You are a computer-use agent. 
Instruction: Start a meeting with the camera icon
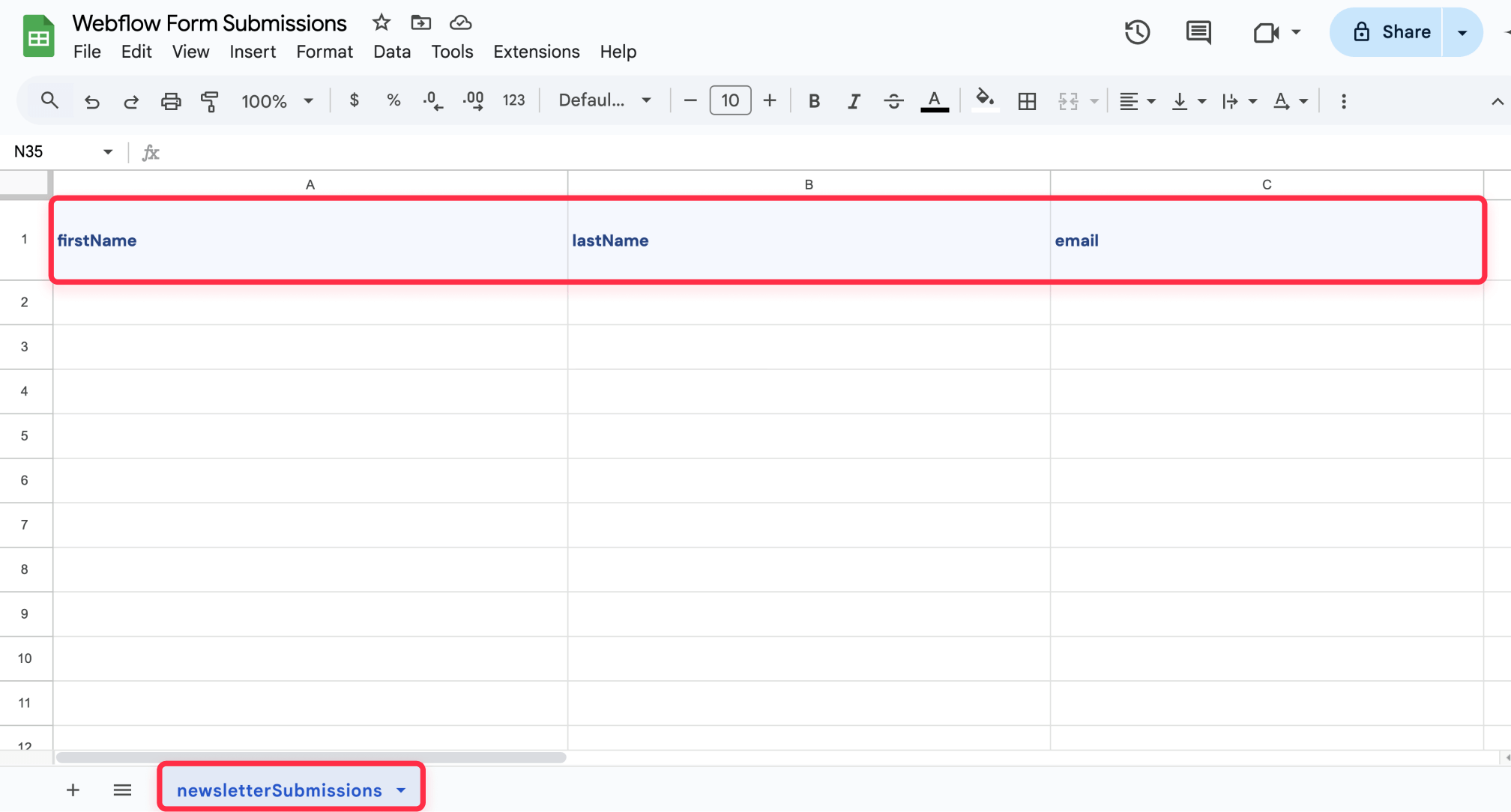pos(1265,32)
